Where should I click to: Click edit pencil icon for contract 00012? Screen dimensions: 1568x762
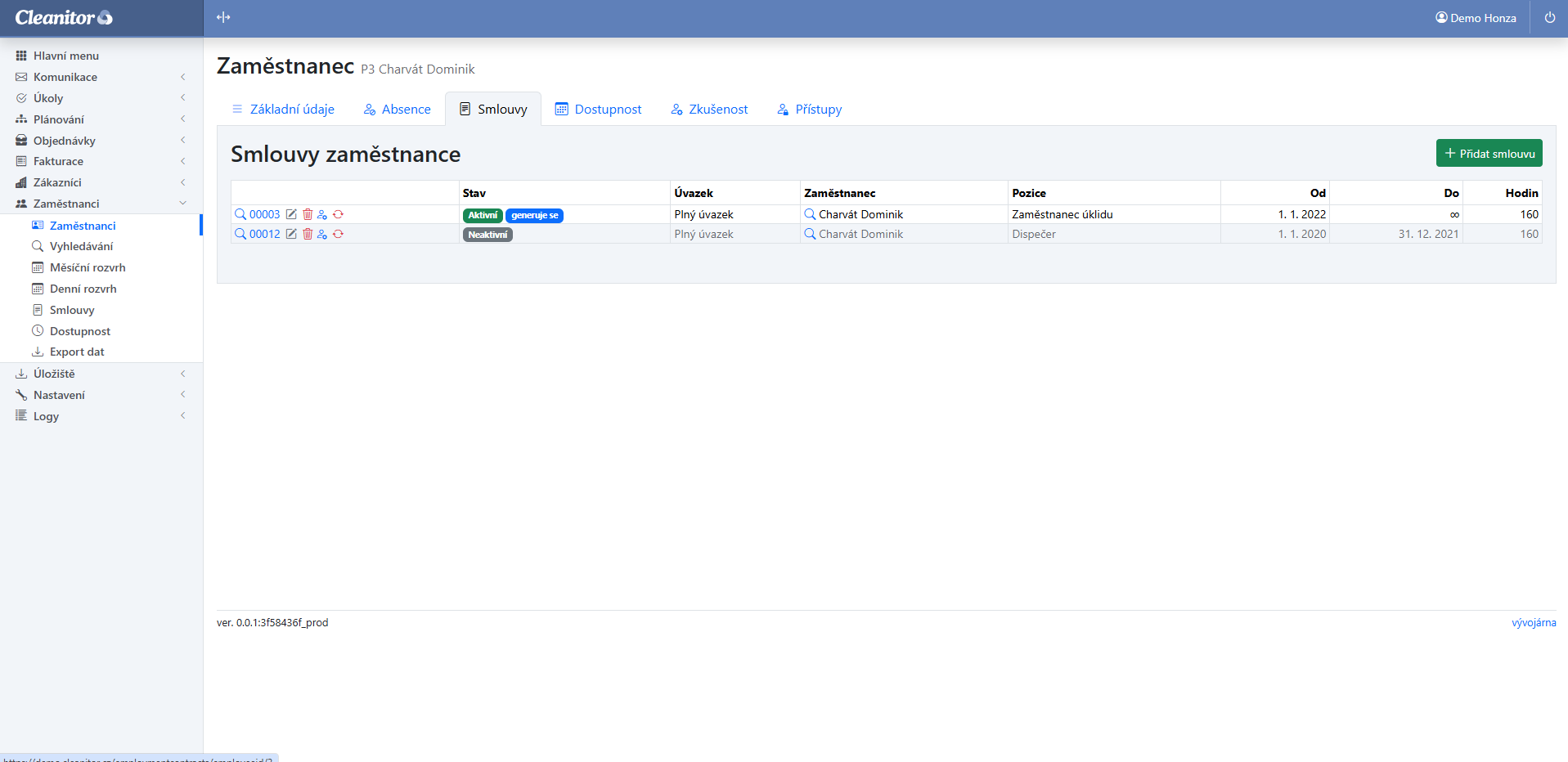coord(291,234)
